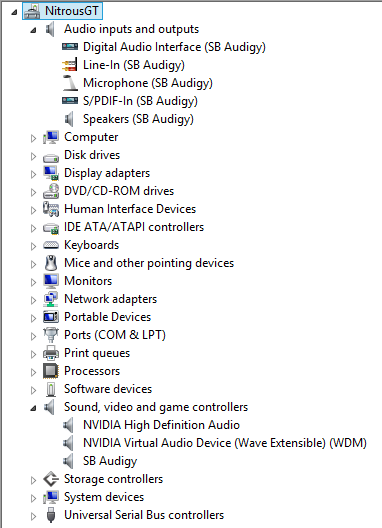Select the SB Audigy sound device

110,461
